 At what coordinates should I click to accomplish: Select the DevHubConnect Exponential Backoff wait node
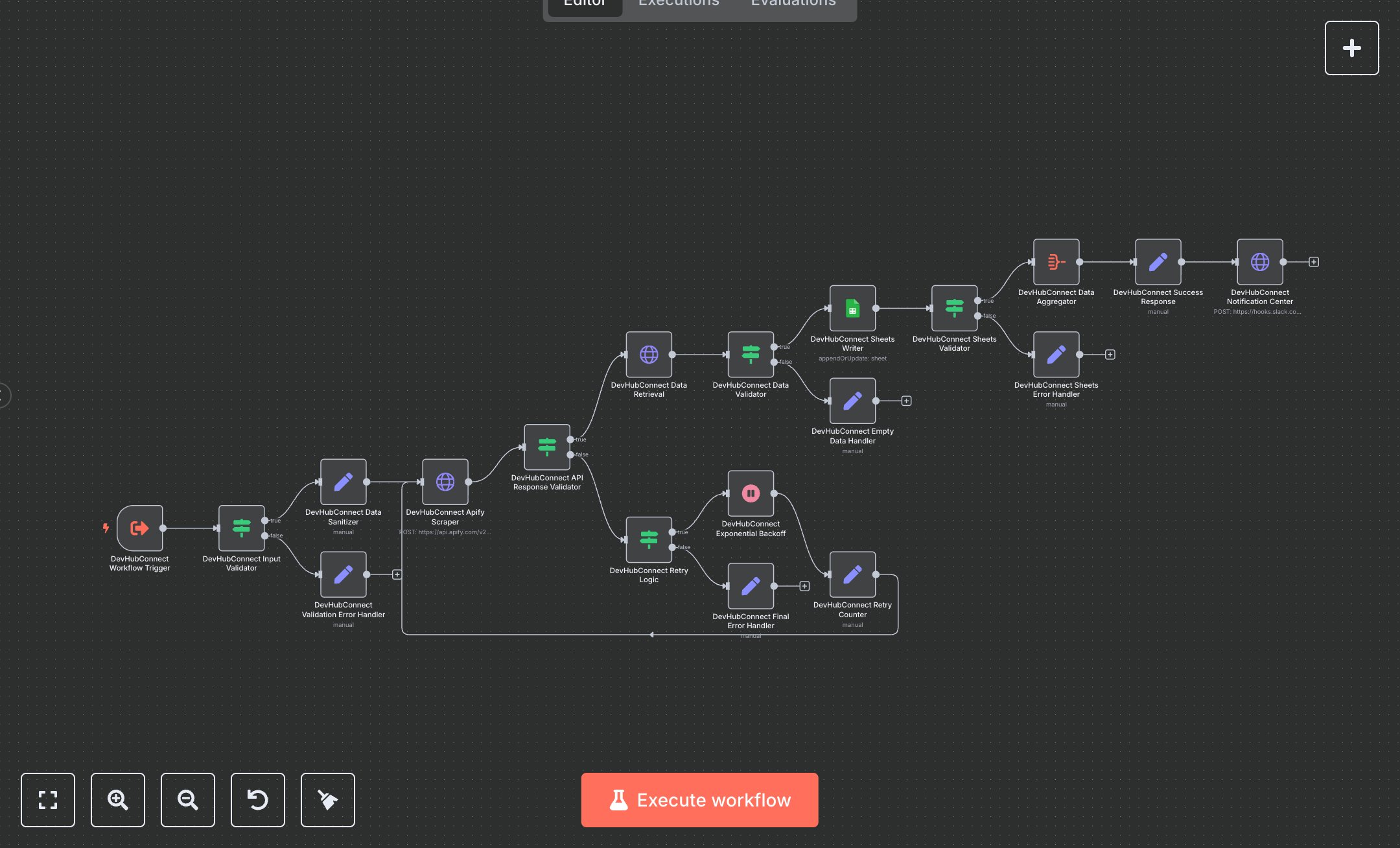point(751,493)
